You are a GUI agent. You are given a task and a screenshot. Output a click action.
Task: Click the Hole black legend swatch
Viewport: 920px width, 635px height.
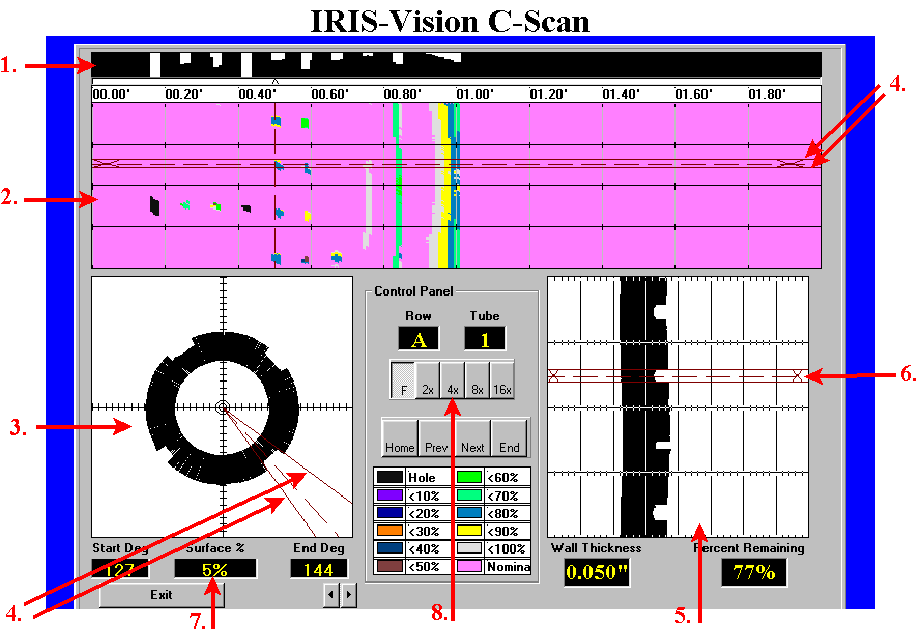coord(390,477)
